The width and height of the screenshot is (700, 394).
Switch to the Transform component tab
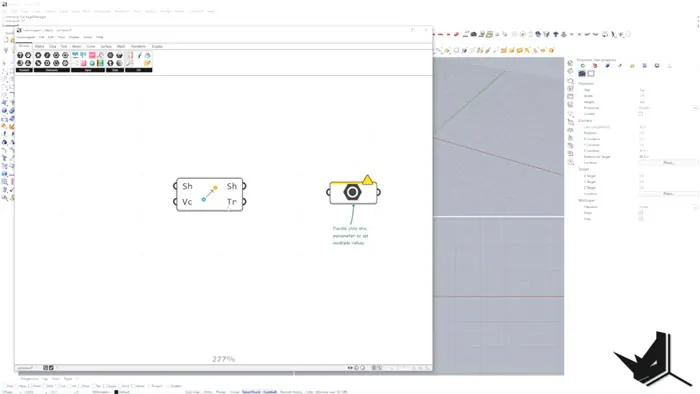click(x=138, y=46)
